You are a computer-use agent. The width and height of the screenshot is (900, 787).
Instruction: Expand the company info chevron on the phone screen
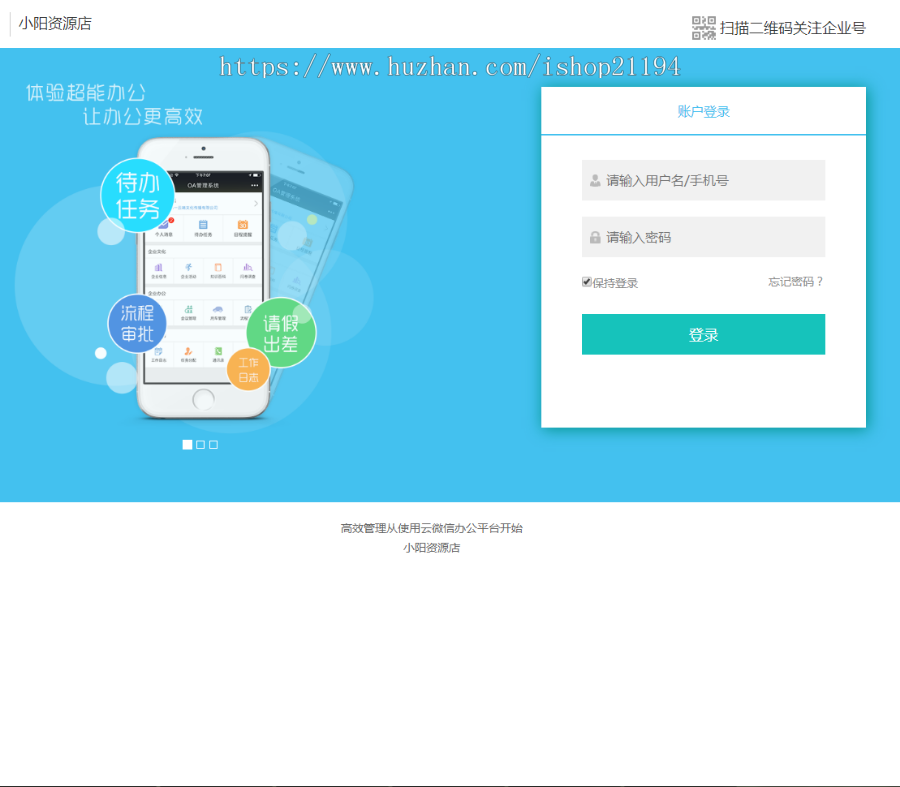256,204
